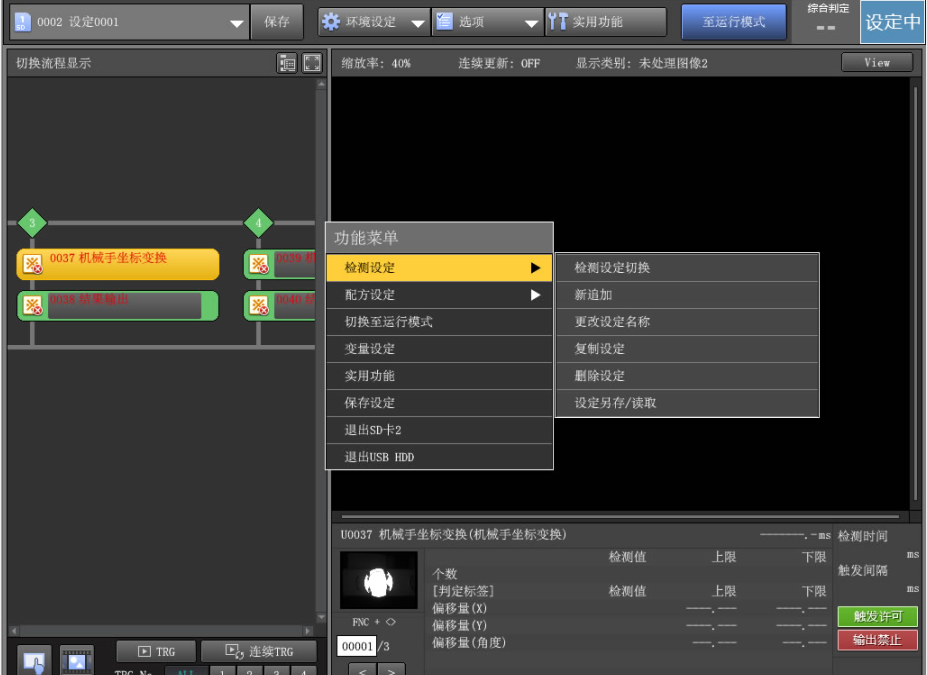Select 实用功能 in function menu
The width and height of the screenshot is (927, 675).
tap(439, 376)
